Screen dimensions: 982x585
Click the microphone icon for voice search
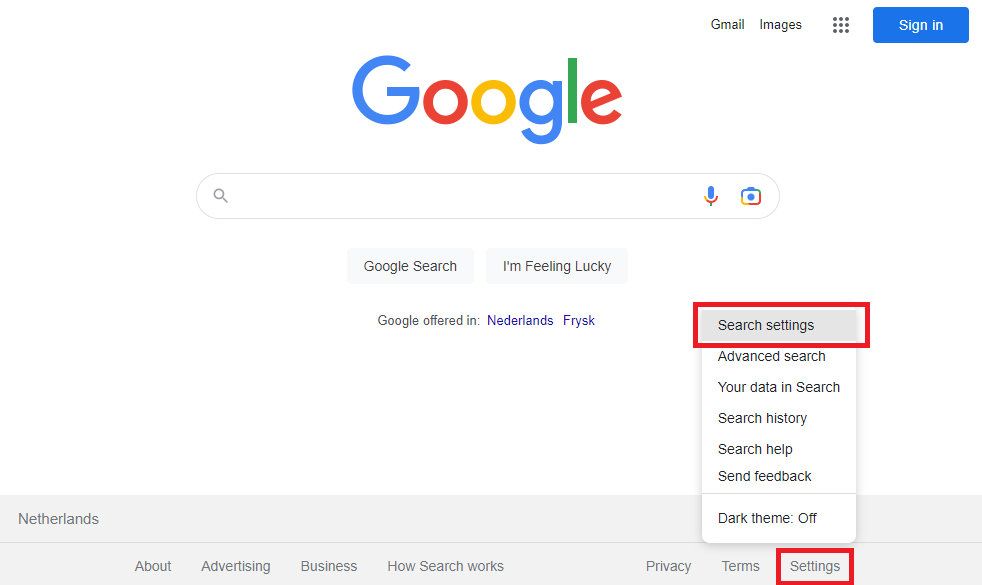[x=710, y=195]
